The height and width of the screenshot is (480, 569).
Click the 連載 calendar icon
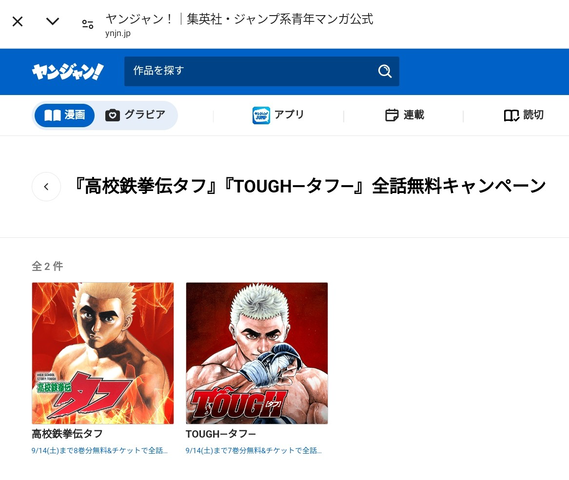pos(392,115)
